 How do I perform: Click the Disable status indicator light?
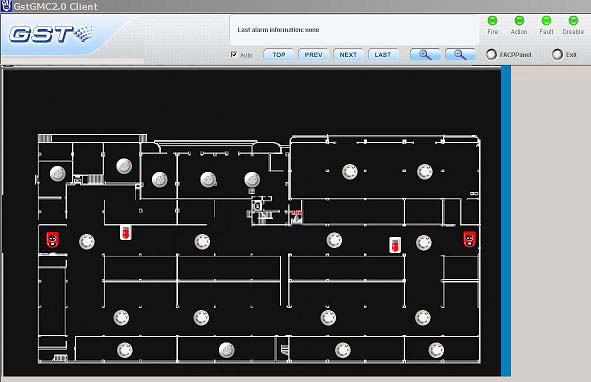coord(573,20)
